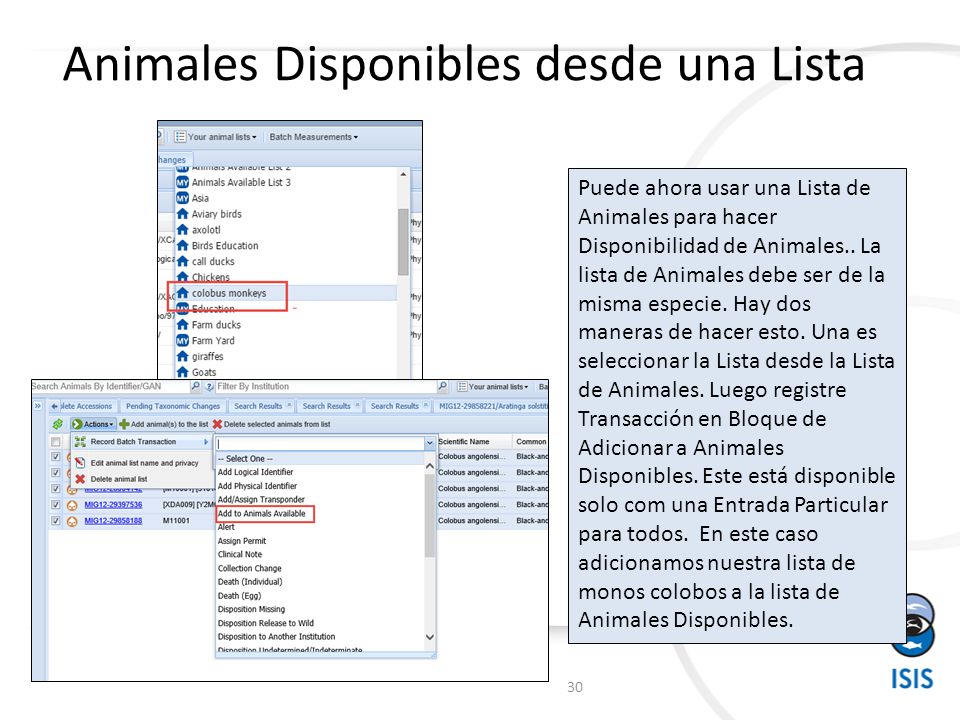Open animal record link MIG12-29397536
This screenshot has height=720, width=960.
(113, 505)
